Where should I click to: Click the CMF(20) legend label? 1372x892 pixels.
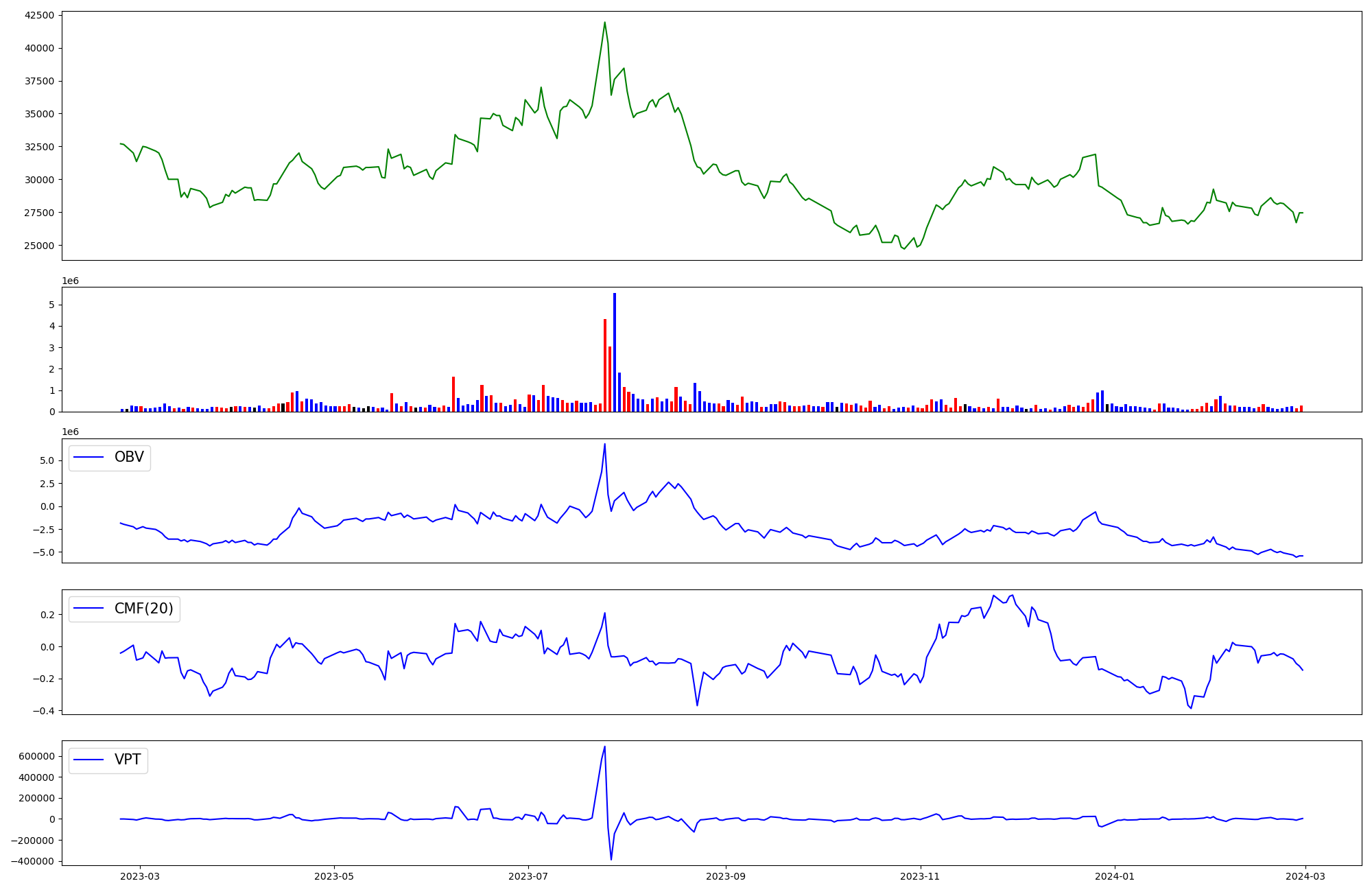[x=143, y=609]
